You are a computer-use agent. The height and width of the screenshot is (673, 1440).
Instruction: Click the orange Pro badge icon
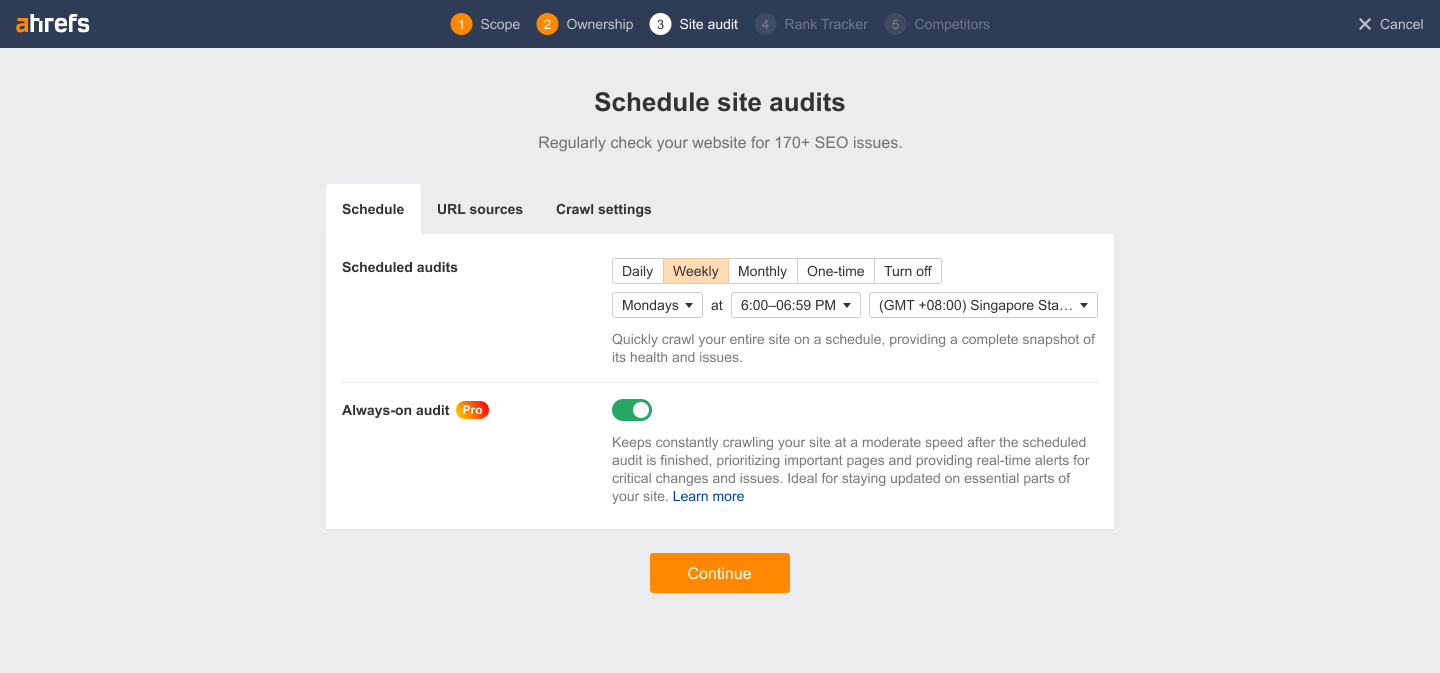[472, 409]
